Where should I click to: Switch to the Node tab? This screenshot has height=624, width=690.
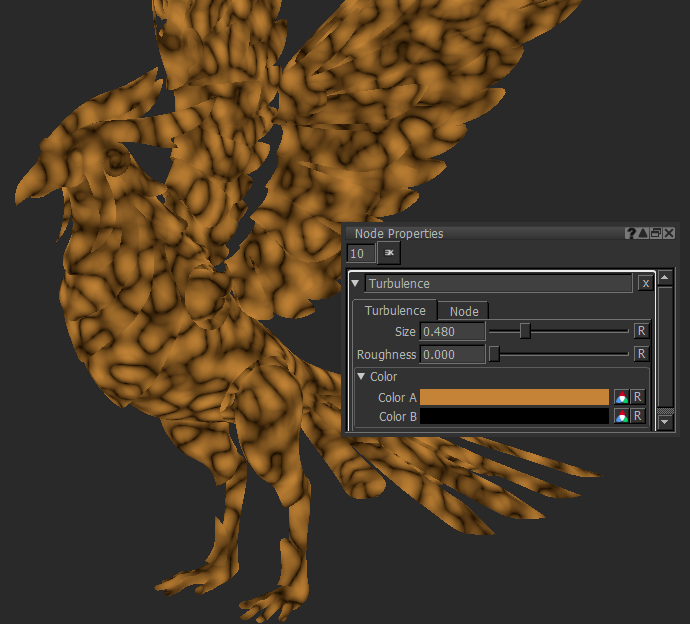pos(464,311)
